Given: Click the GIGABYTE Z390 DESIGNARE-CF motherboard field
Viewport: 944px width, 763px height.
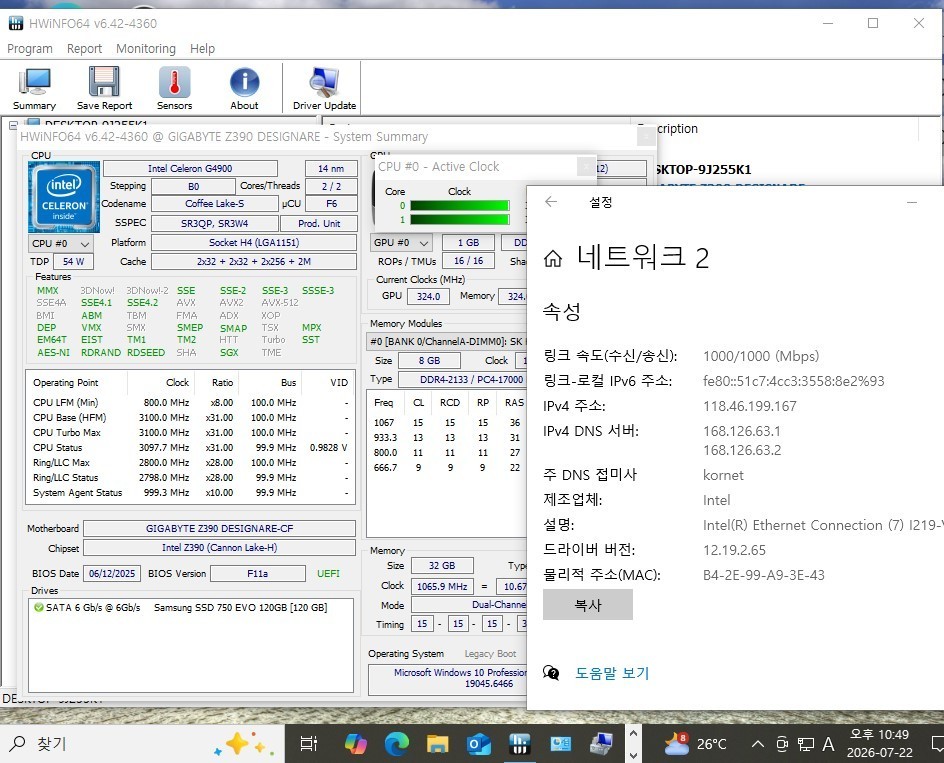Looking at the screenshot, I should coord(219,529).
